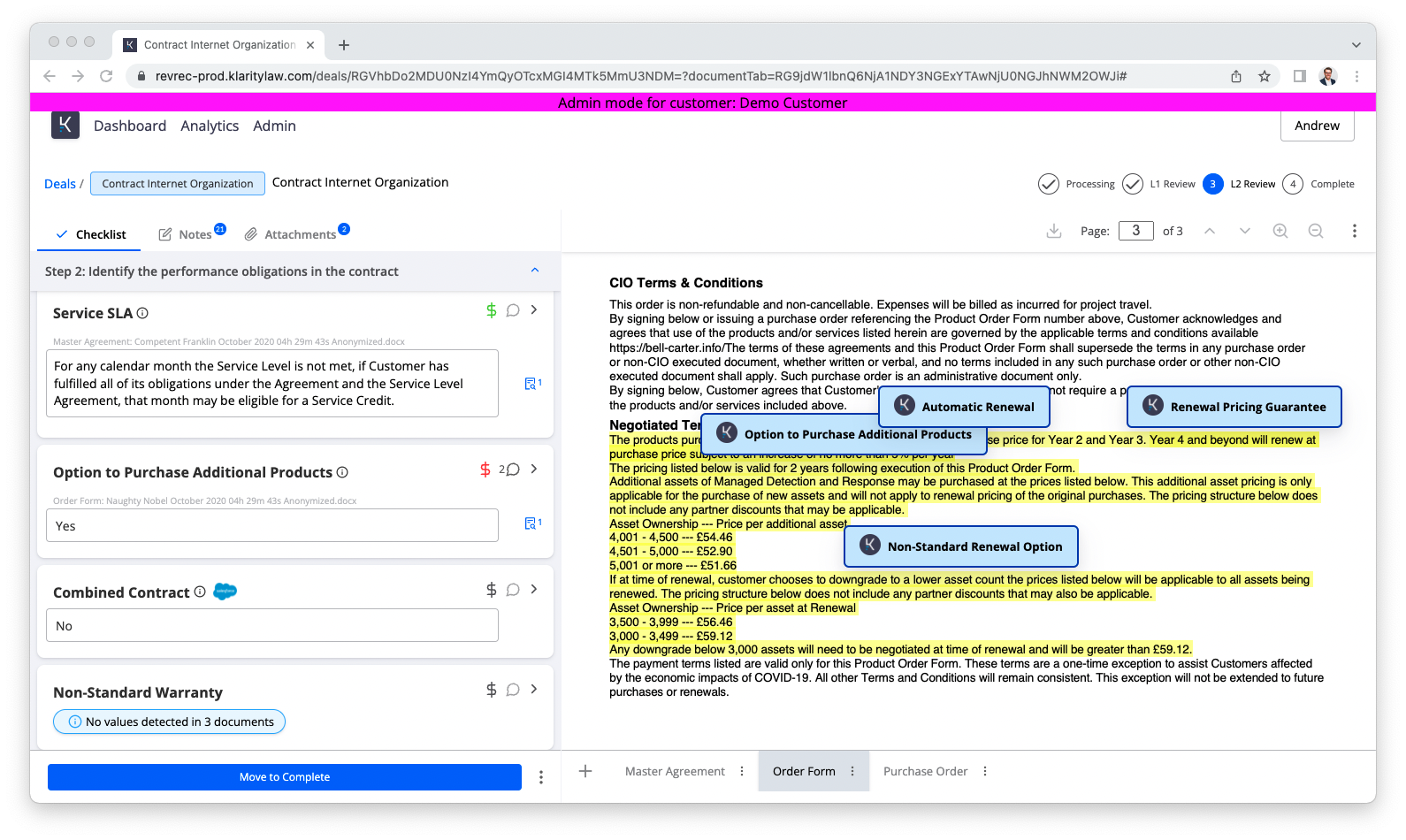Click the Salesforce cloud icon on Combined Contract
Screen dimensions: 1406x840
225,592
